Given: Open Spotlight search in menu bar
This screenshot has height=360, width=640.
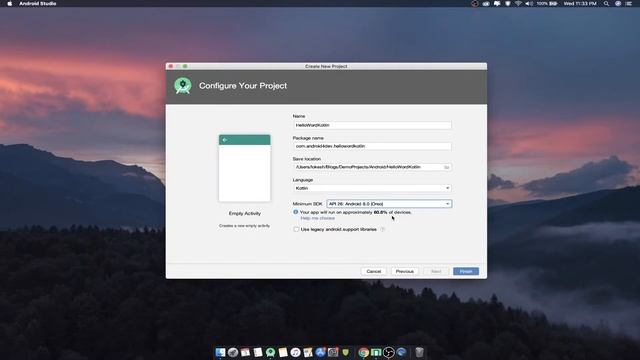Looking at the screenshot, I should pyautogui.click(x=607, y=3).
